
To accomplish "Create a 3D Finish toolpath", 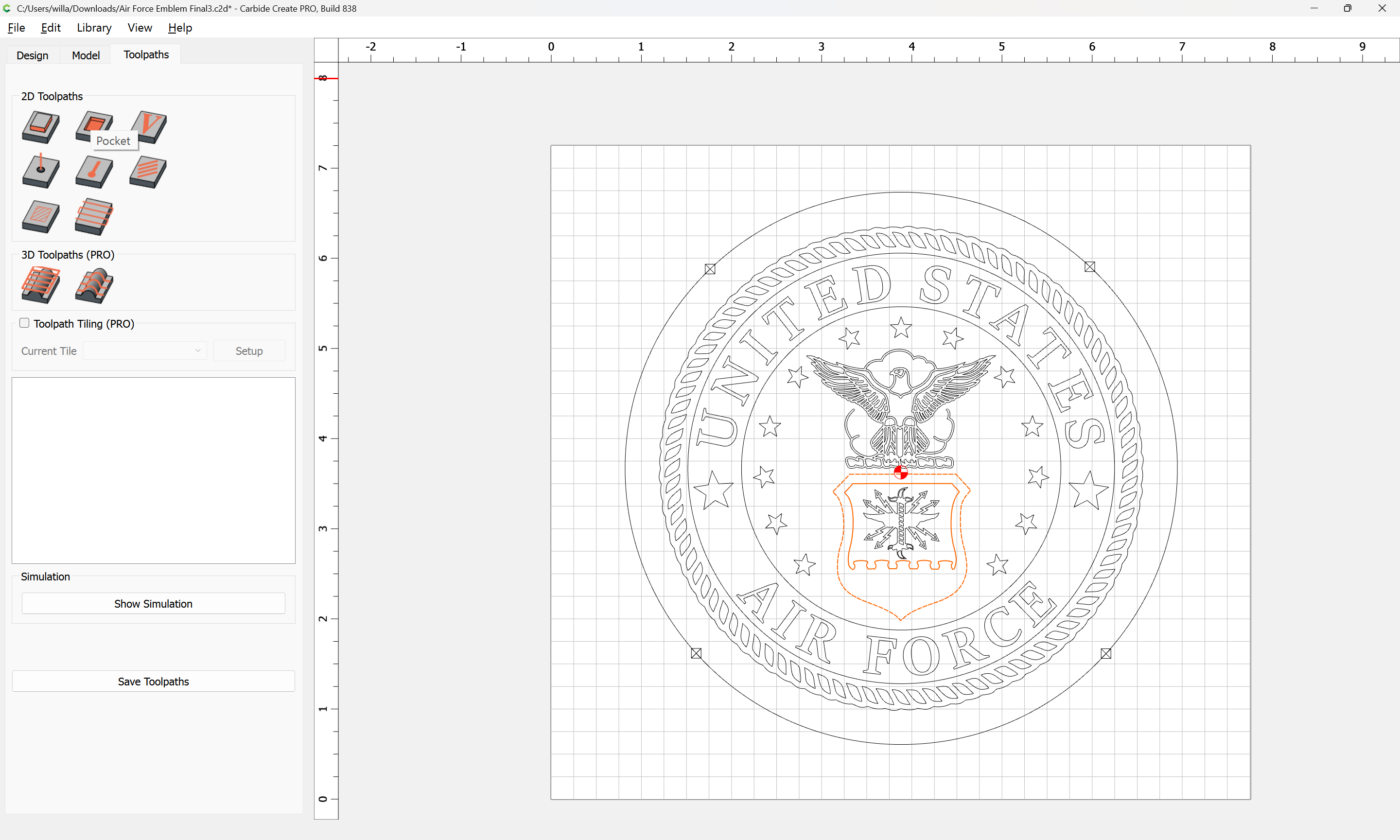I will click(94, 285).
